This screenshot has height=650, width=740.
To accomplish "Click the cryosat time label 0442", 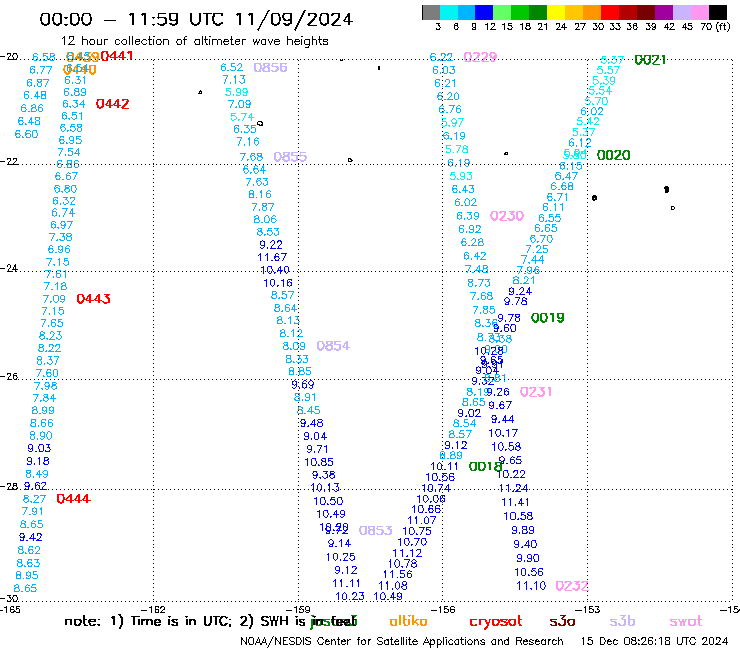I will point(112,104).
